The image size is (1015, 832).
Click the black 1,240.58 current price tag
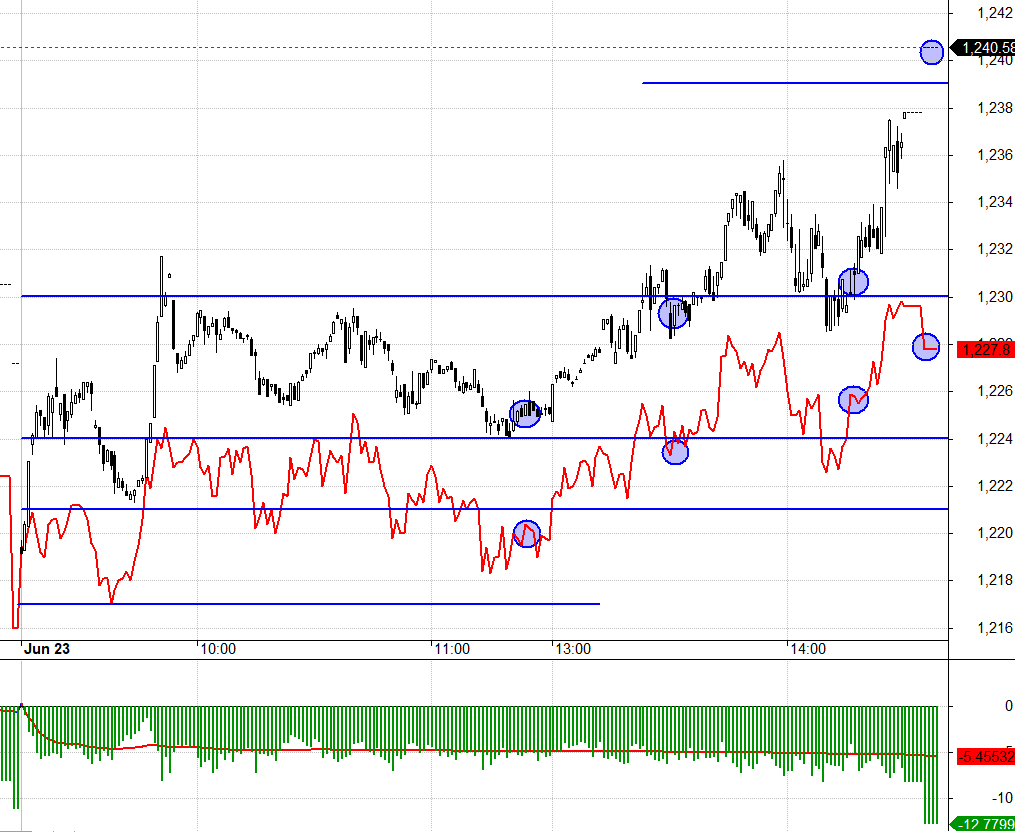point(986,47)
